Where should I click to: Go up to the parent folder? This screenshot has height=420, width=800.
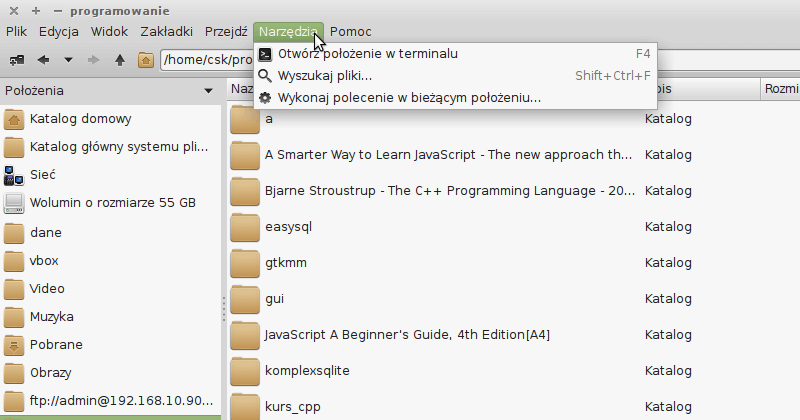point(120,60)
